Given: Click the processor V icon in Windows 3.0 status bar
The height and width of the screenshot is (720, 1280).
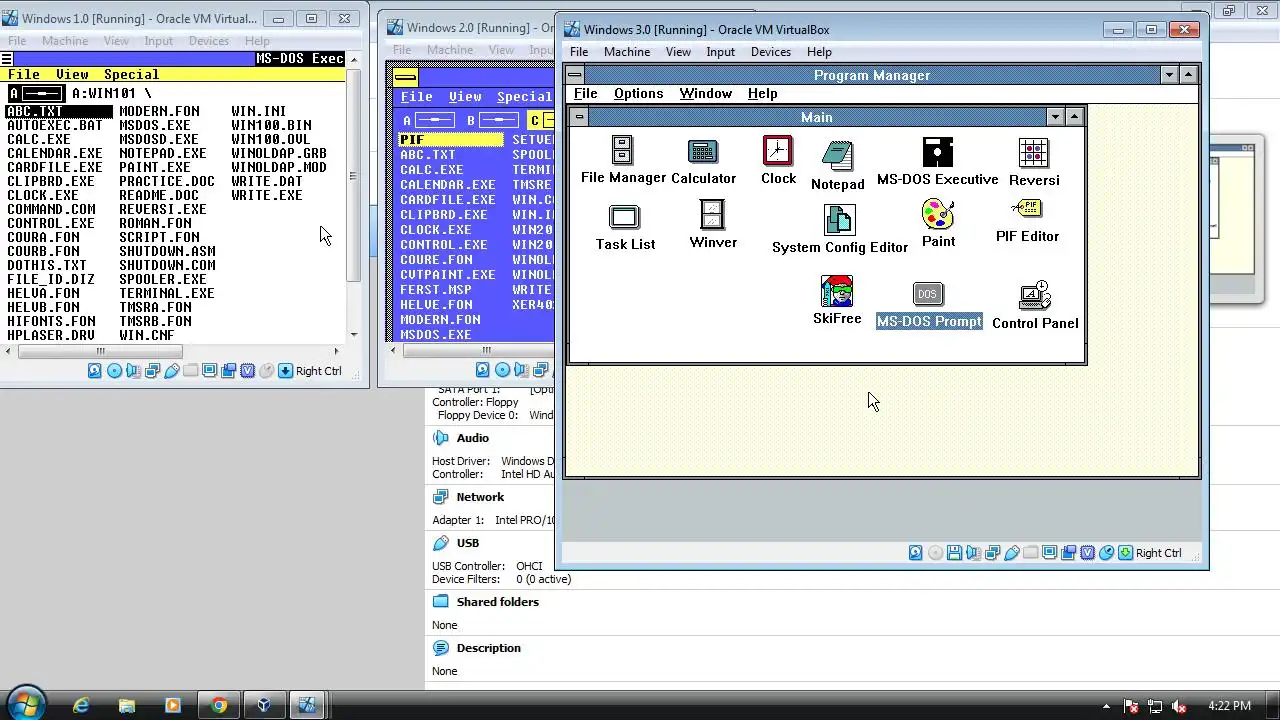Looking at the screenshot, I should tap(1087, 553).
